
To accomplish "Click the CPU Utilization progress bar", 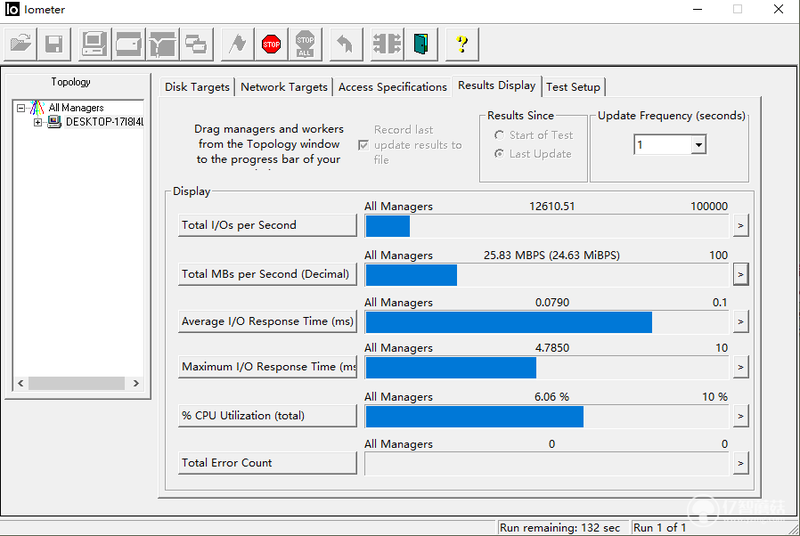I will pos(546,417).
